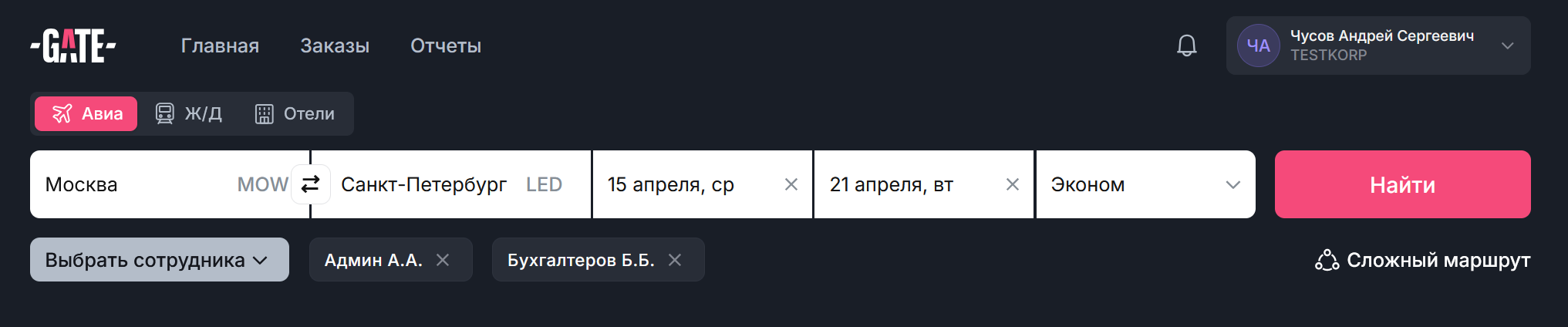
Task: Clear the 15 апреля departure date
Action: click(x=791, y=184)
